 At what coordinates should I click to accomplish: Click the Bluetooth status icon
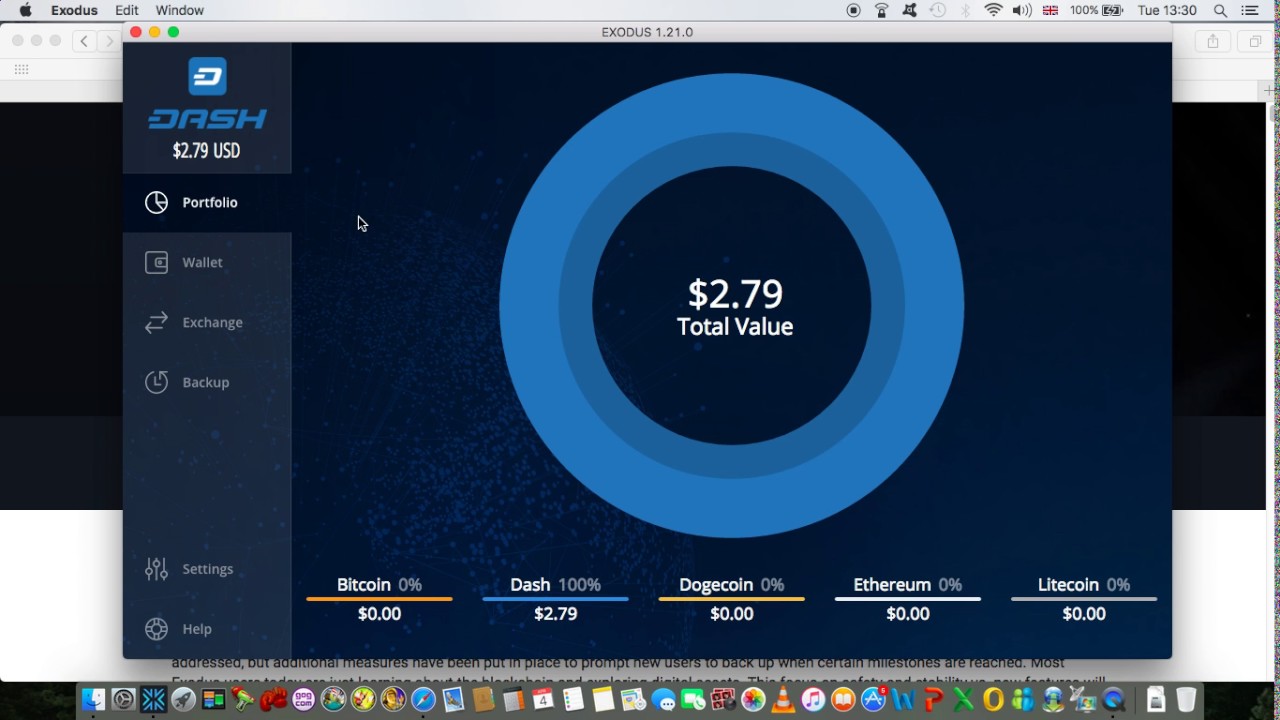965,10
